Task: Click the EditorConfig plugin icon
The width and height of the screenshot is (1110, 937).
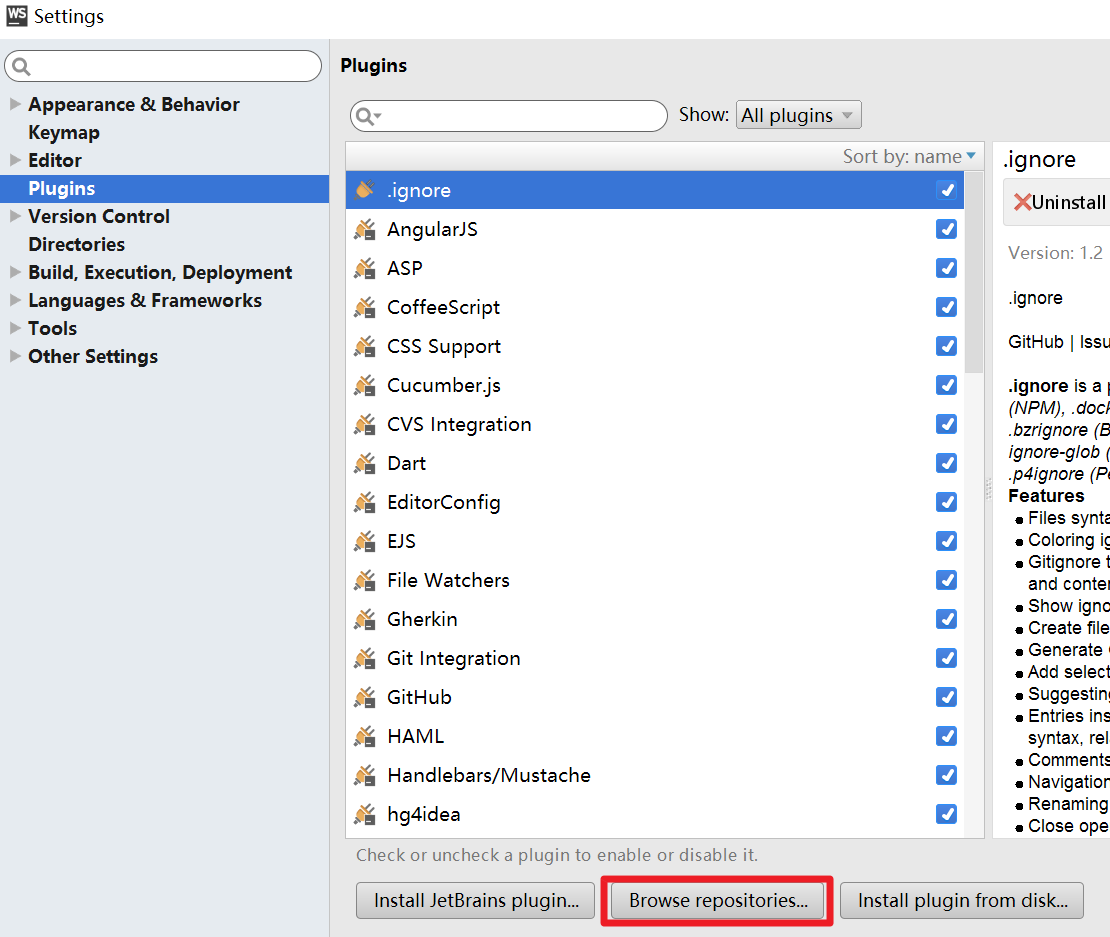Action: point(365,502)
